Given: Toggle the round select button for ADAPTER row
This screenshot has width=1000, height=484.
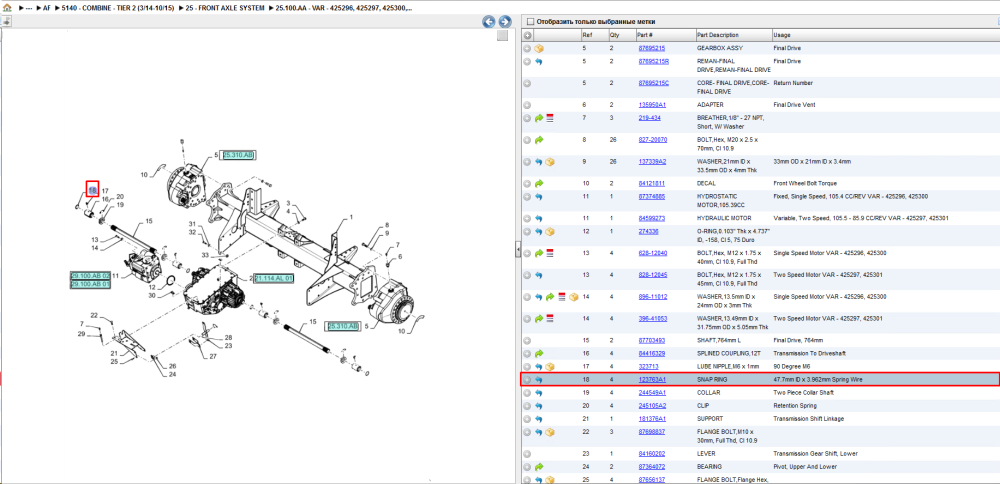Looking at the screenshot, I should pos(527,105).
